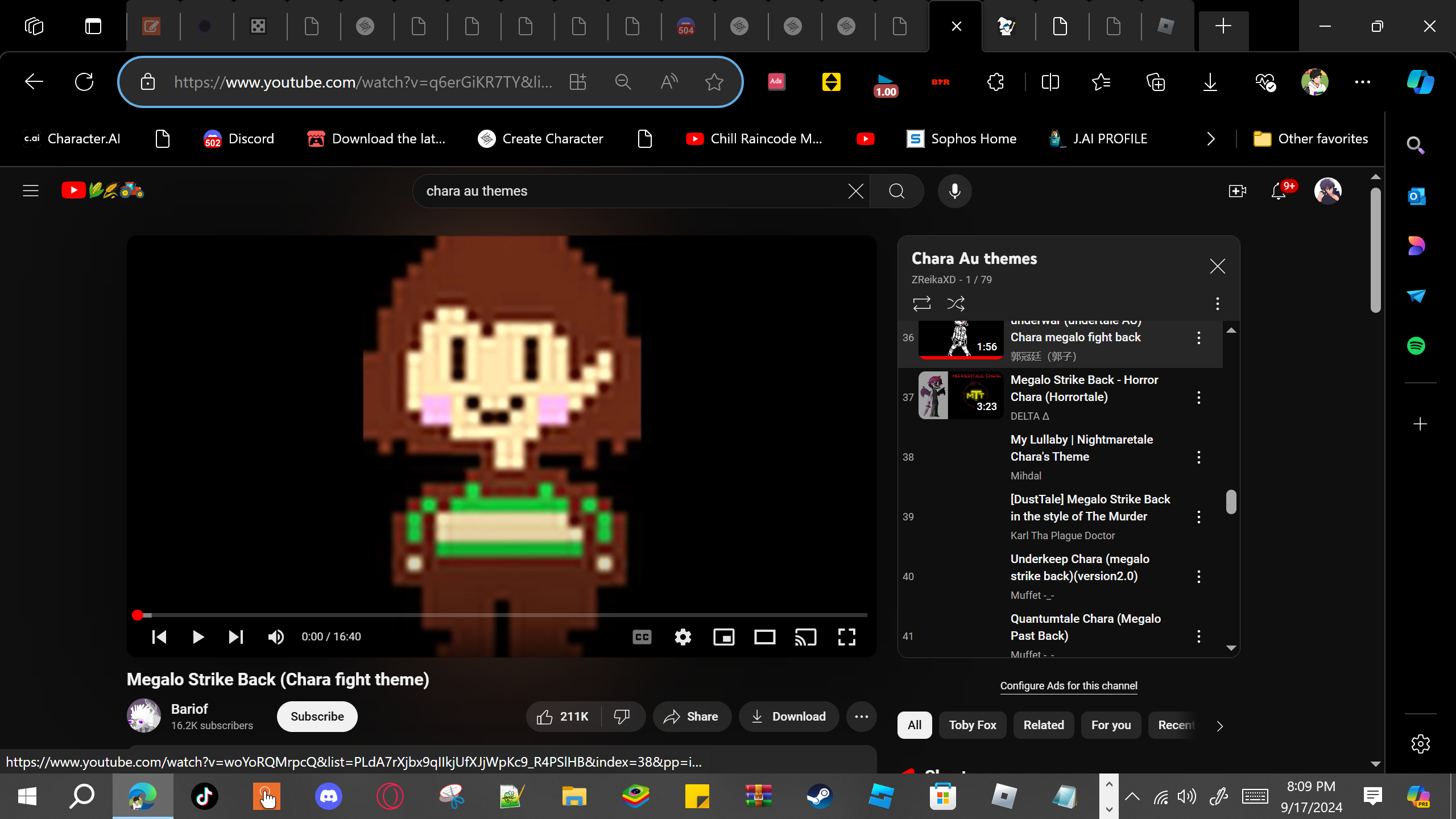Image resolution: width=1456 pixels, height=819 pixels.
Task: Select the Toby Fox filter chip
Action: click(x=972, y=725)
